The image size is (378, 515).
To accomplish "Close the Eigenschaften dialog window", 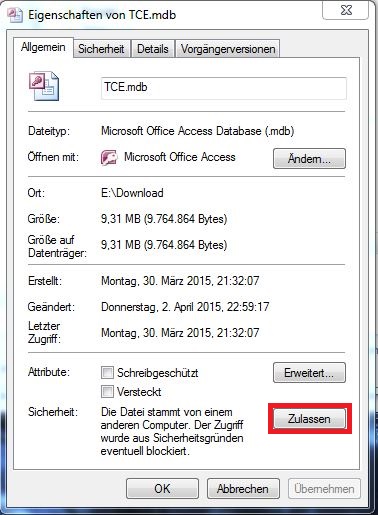I will click(346, 10).
